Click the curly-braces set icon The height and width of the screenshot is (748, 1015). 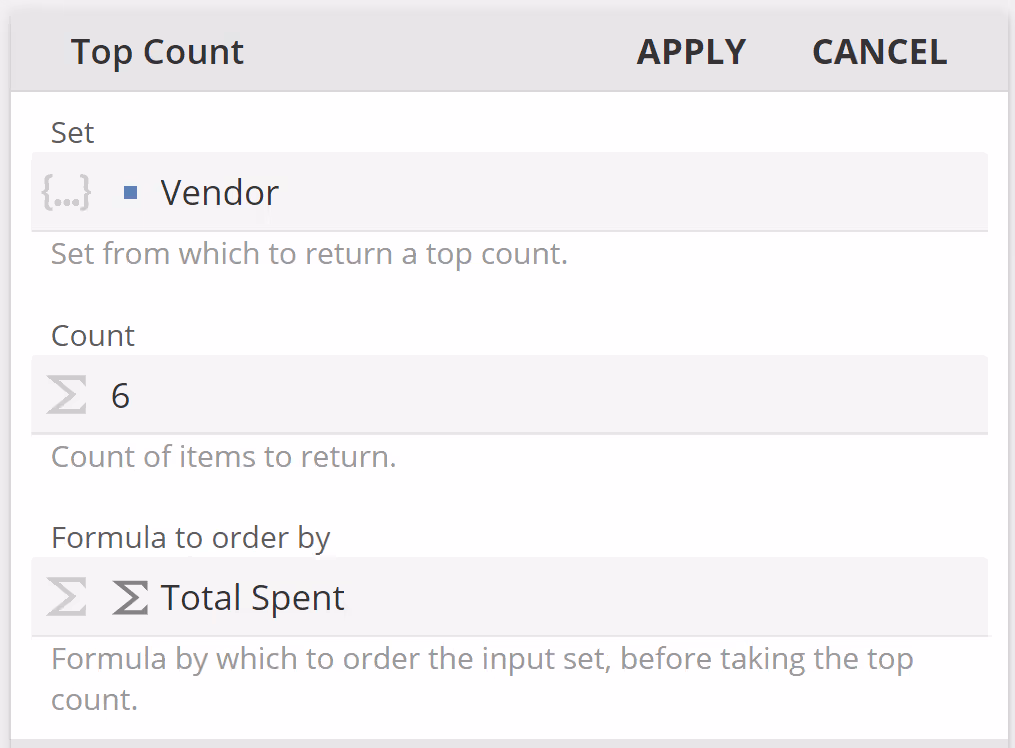pyautogui.click(x=67, y=192)
